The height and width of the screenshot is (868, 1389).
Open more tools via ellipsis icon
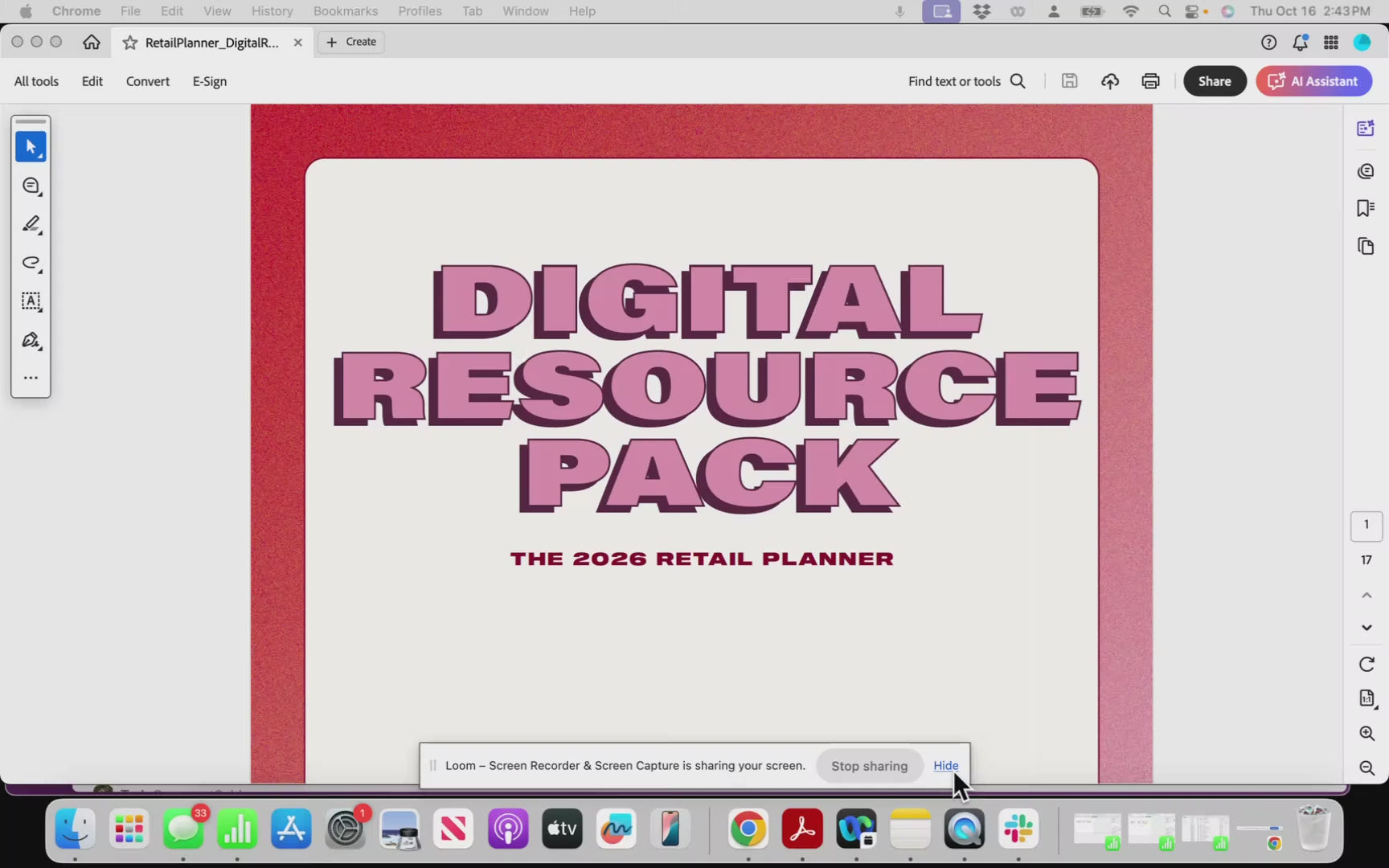tap(31, 377)
